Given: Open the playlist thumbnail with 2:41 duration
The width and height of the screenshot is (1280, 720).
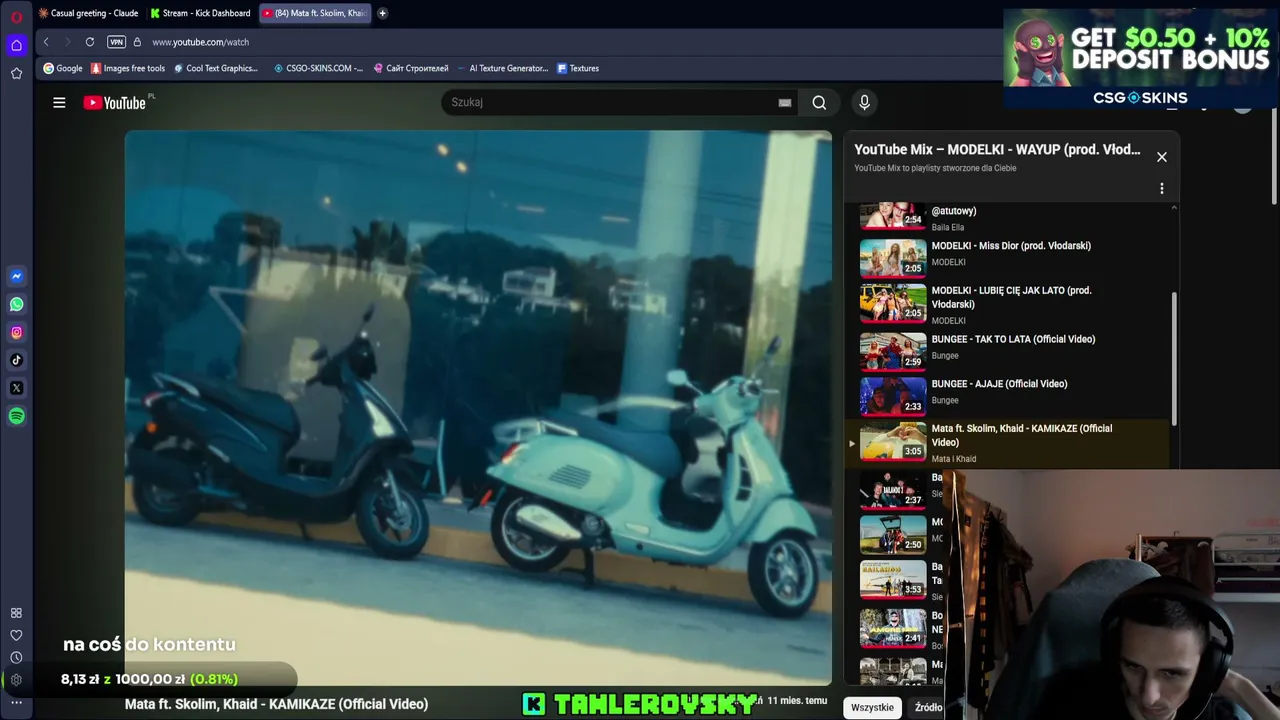Looking at the screenshot, I should [x=893, y=628].
